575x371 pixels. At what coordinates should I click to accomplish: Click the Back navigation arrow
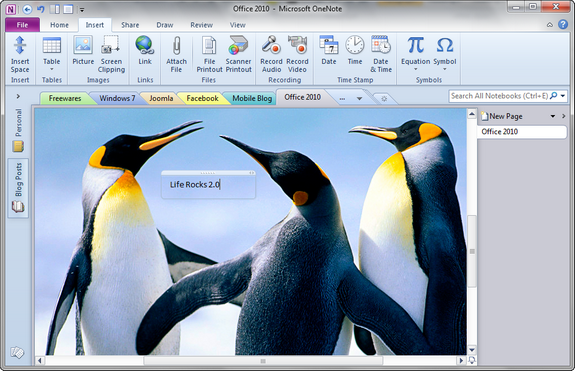tap(27, 9)
